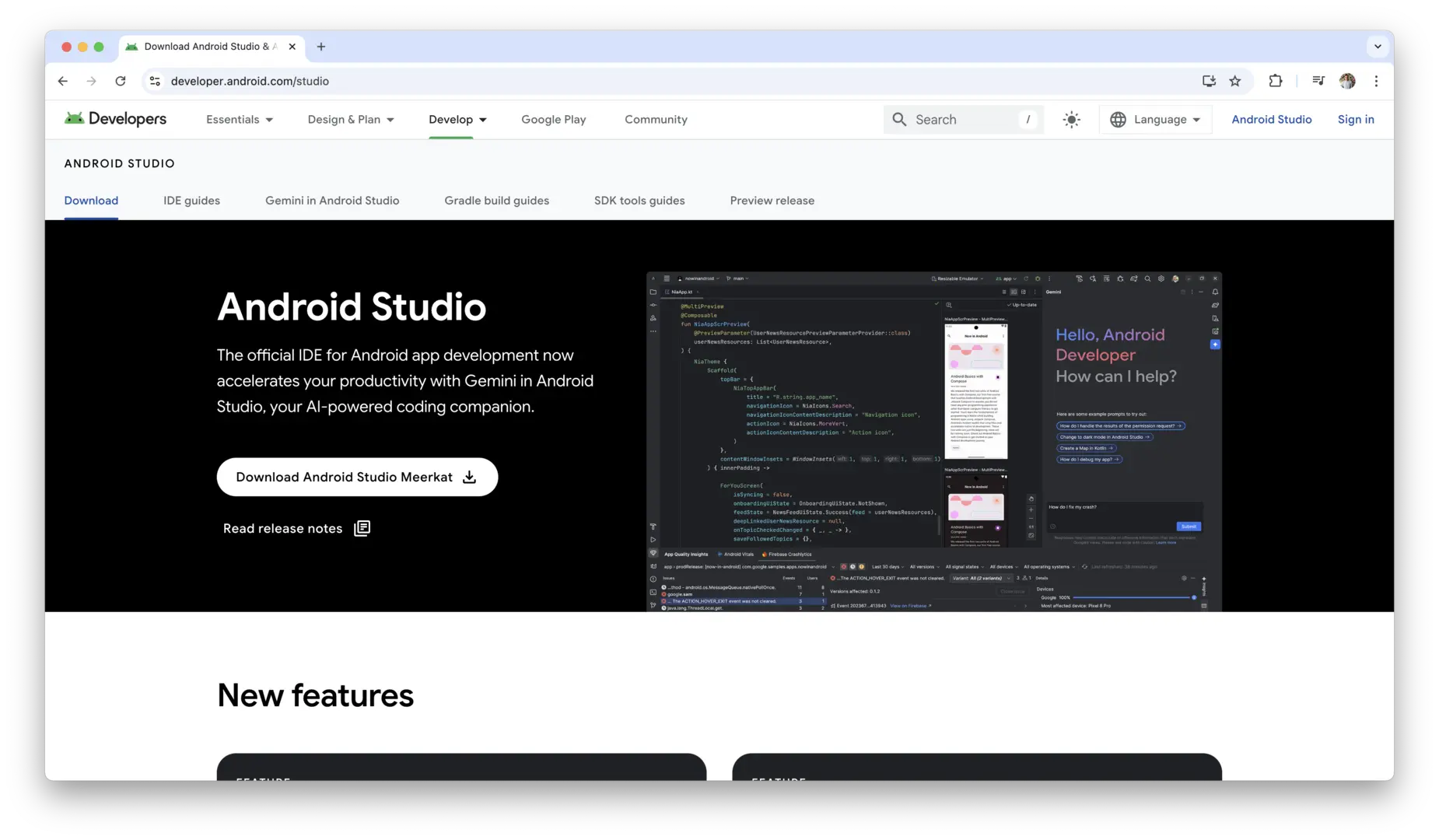The height and width of the screenshot is (840, 1439).
Task: Open the Read release notes link
Action: 296,528
